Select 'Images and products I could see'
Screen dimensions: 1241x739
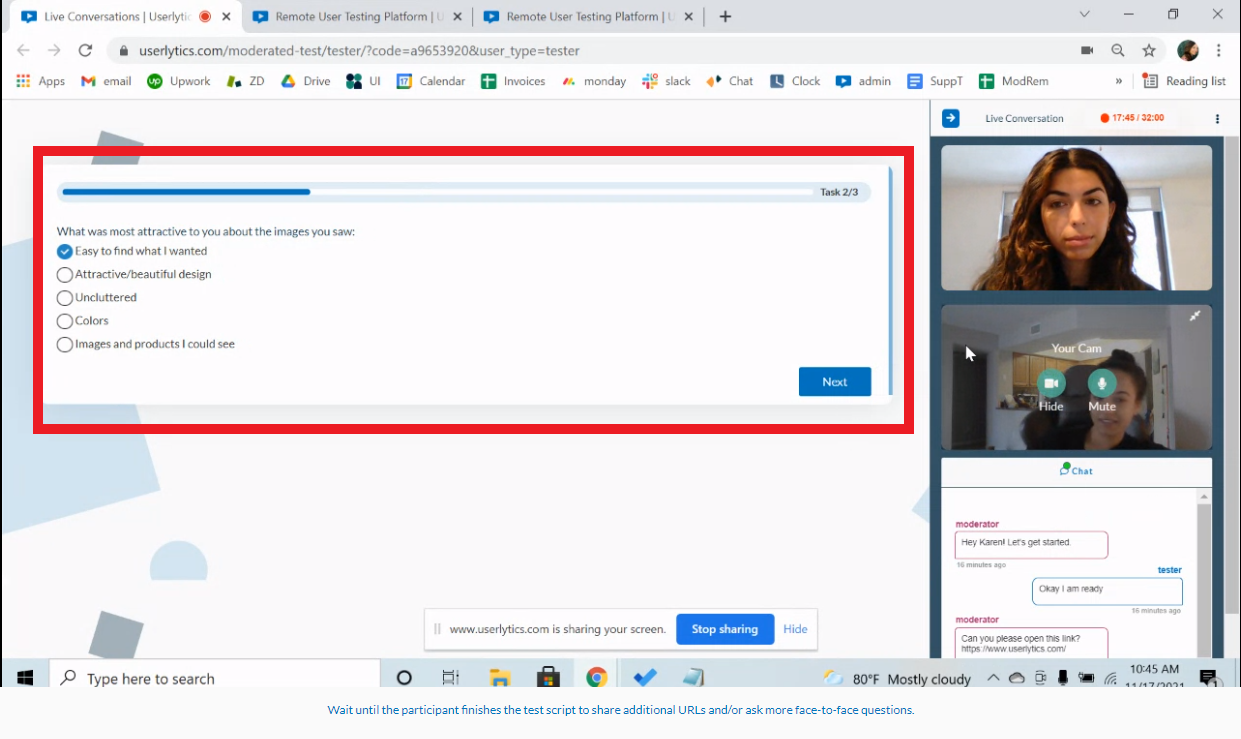(65, 344)
